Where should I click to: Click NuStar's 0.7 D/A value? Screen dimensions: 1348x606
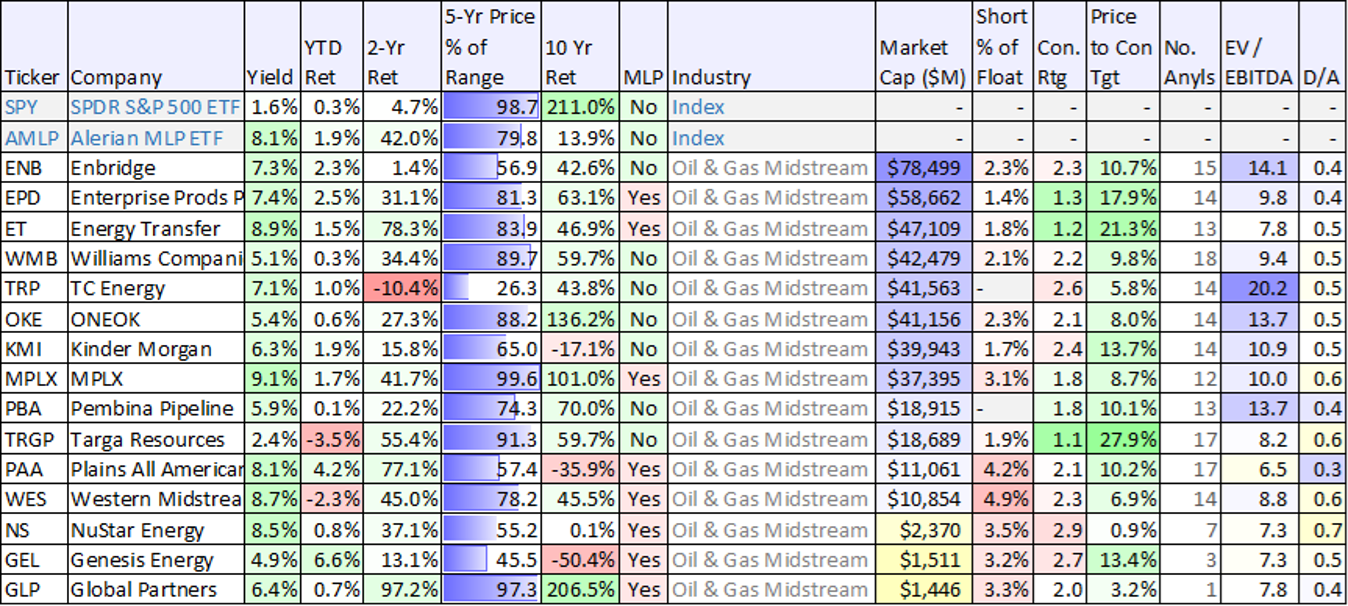pyautogui.click(x=1321, y=530)
